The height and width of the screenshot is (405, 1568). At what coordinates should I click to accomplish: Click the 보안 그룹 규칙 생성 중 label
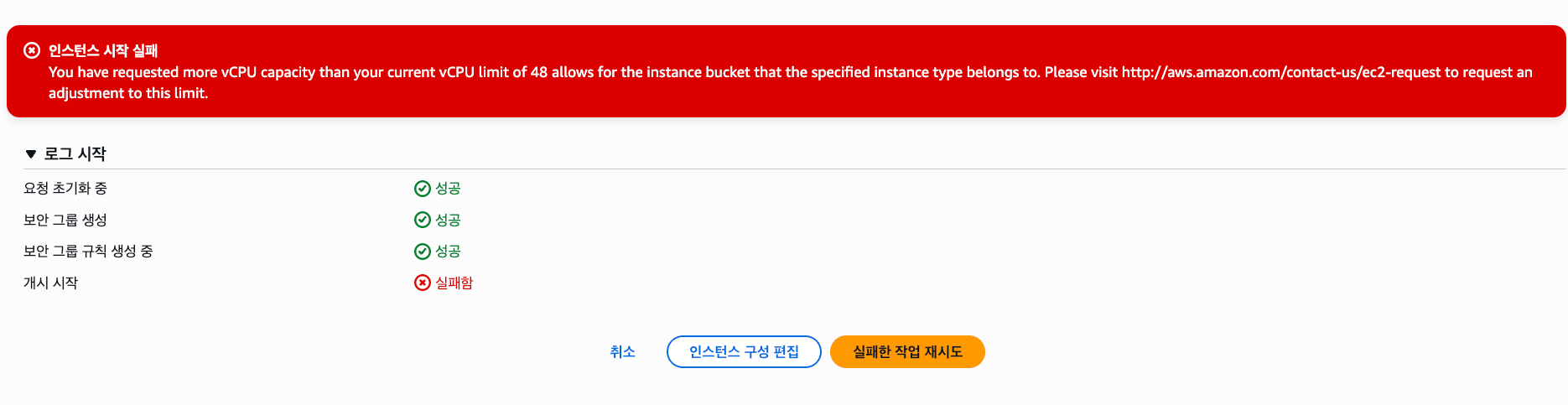88,252
